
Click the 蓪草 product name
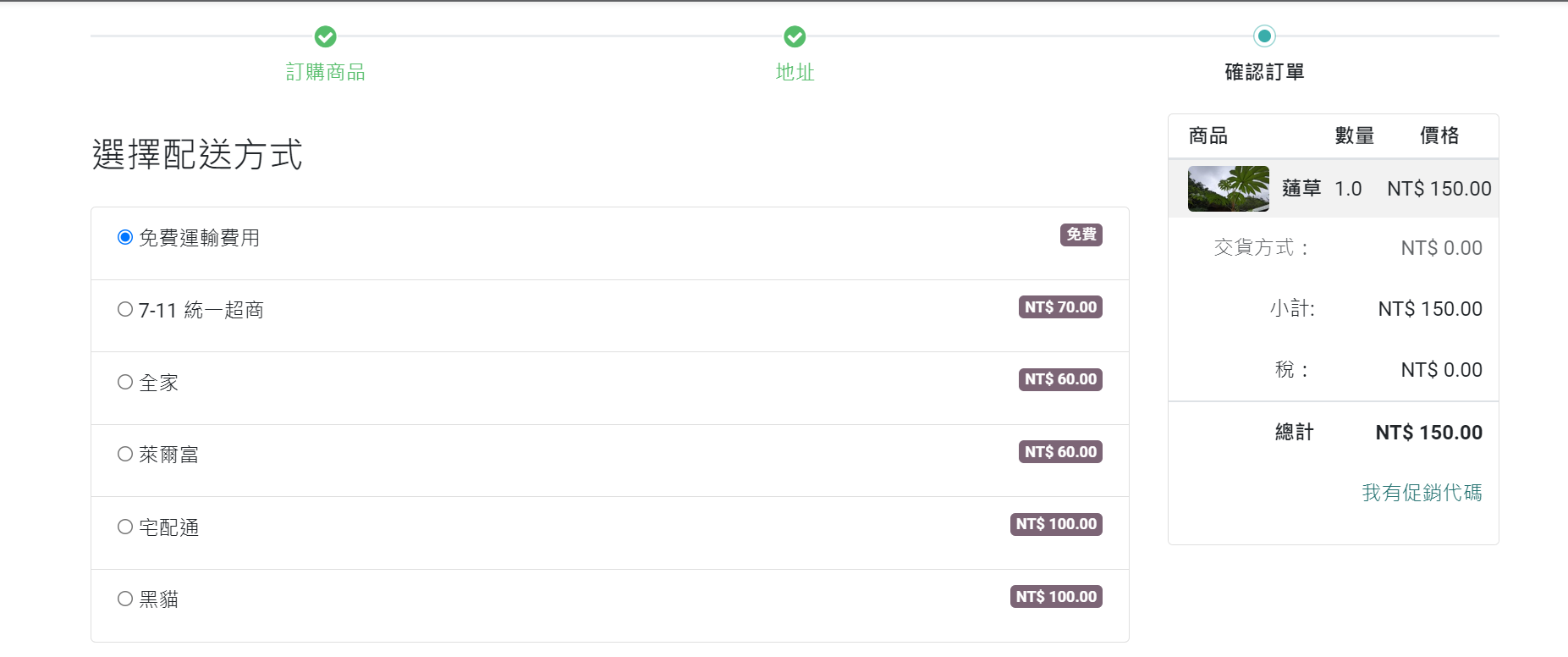(1301, 188)
